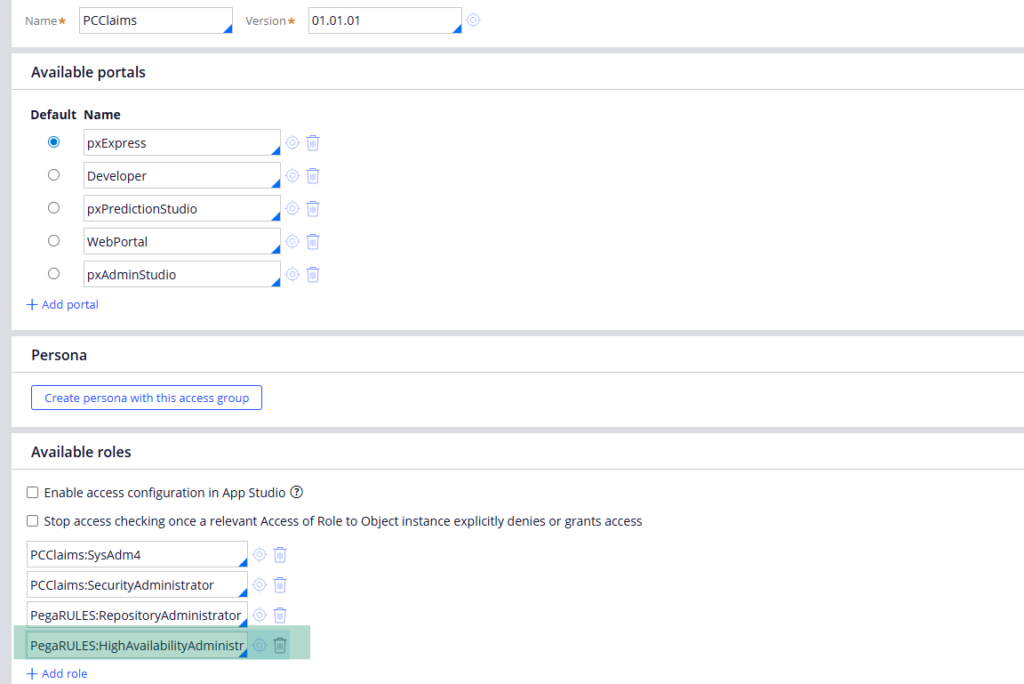1024x684 pixels.
Task: Open the pxPredictionStudio portal rule icon
Action: pyautogui.click(x=293, y=208)
